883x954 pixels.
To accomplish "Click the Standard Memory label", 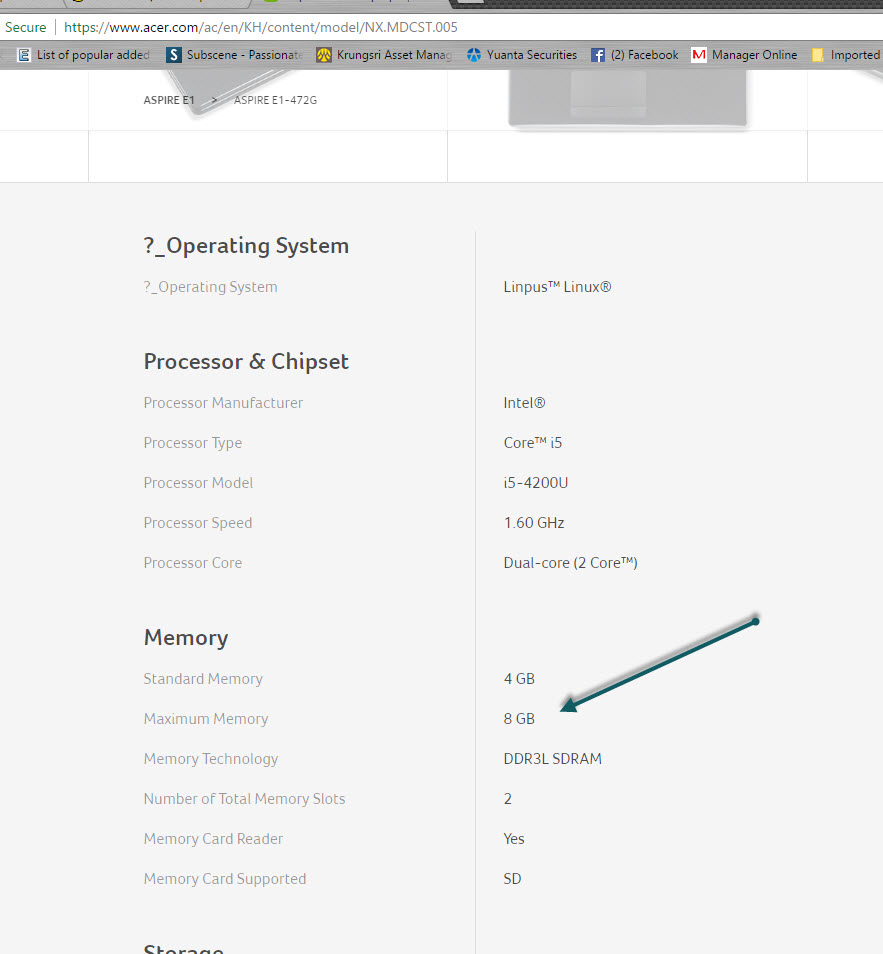I will click(x=203, y=678).
